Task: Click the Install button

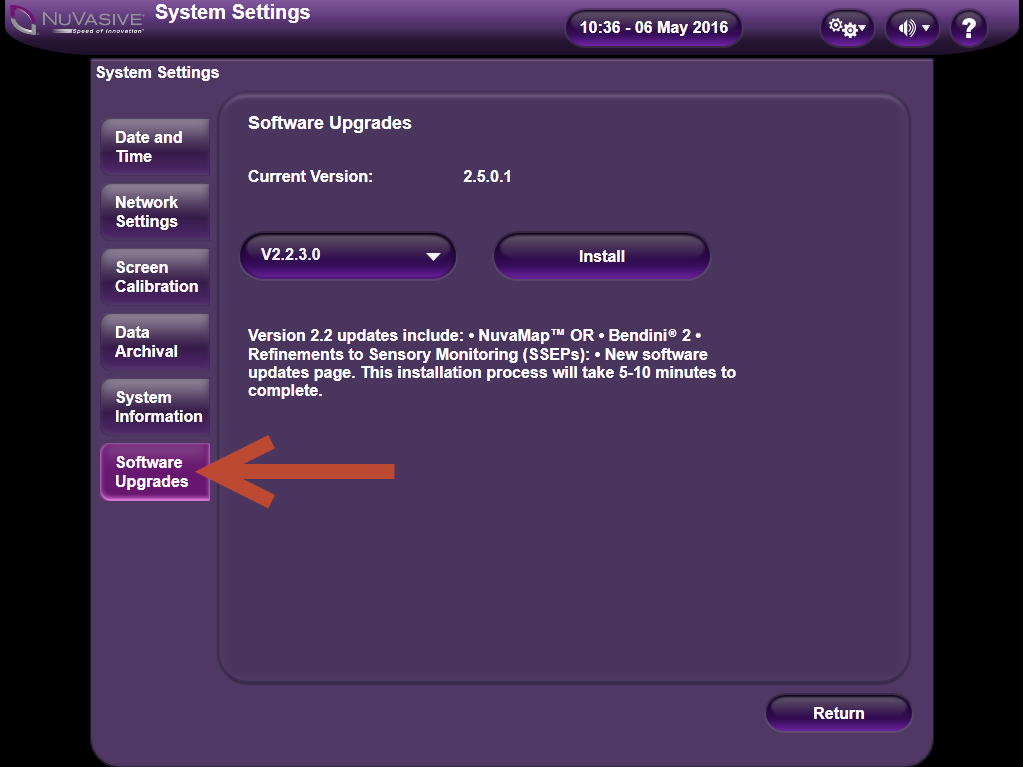Action: pyautogui.click(x=602, y=256)
